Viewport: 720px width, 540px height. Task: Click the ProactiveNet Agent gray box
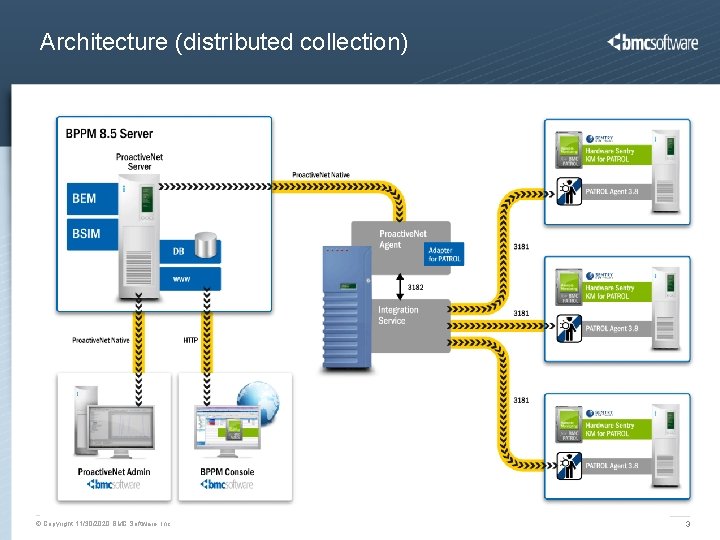point(400,248)
